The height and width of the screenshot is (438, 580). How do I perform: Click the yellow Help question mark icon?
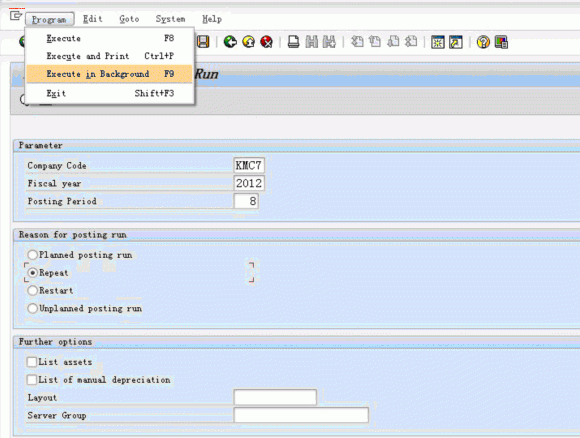[x=483, y=42]
